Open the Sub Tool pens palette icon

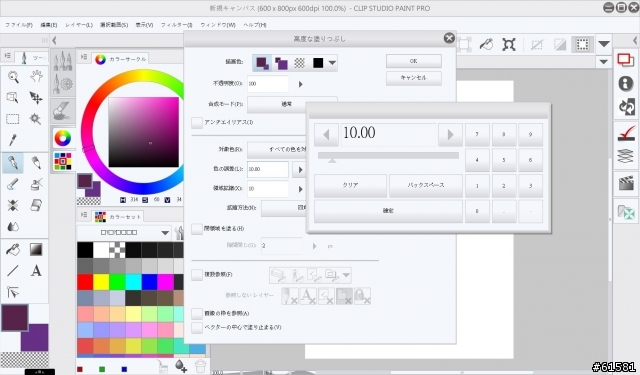63,61
